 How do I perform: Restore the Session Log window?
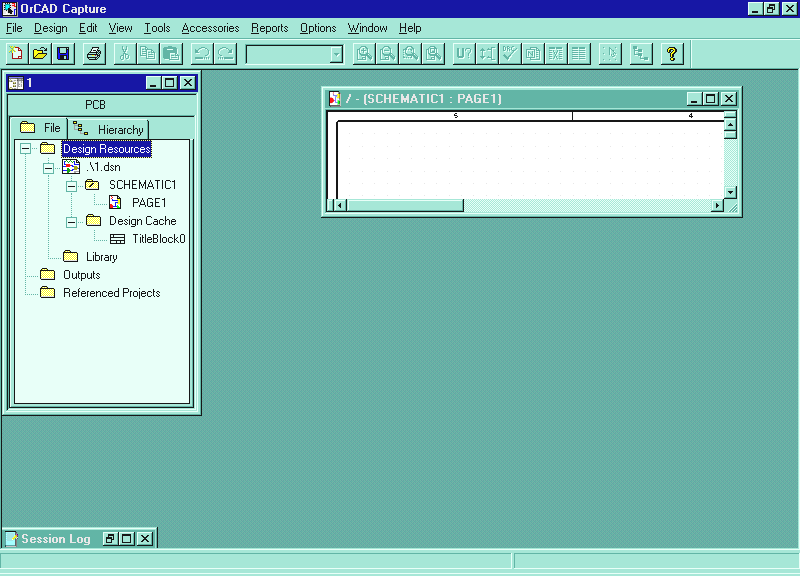click(x=109, y=539)
